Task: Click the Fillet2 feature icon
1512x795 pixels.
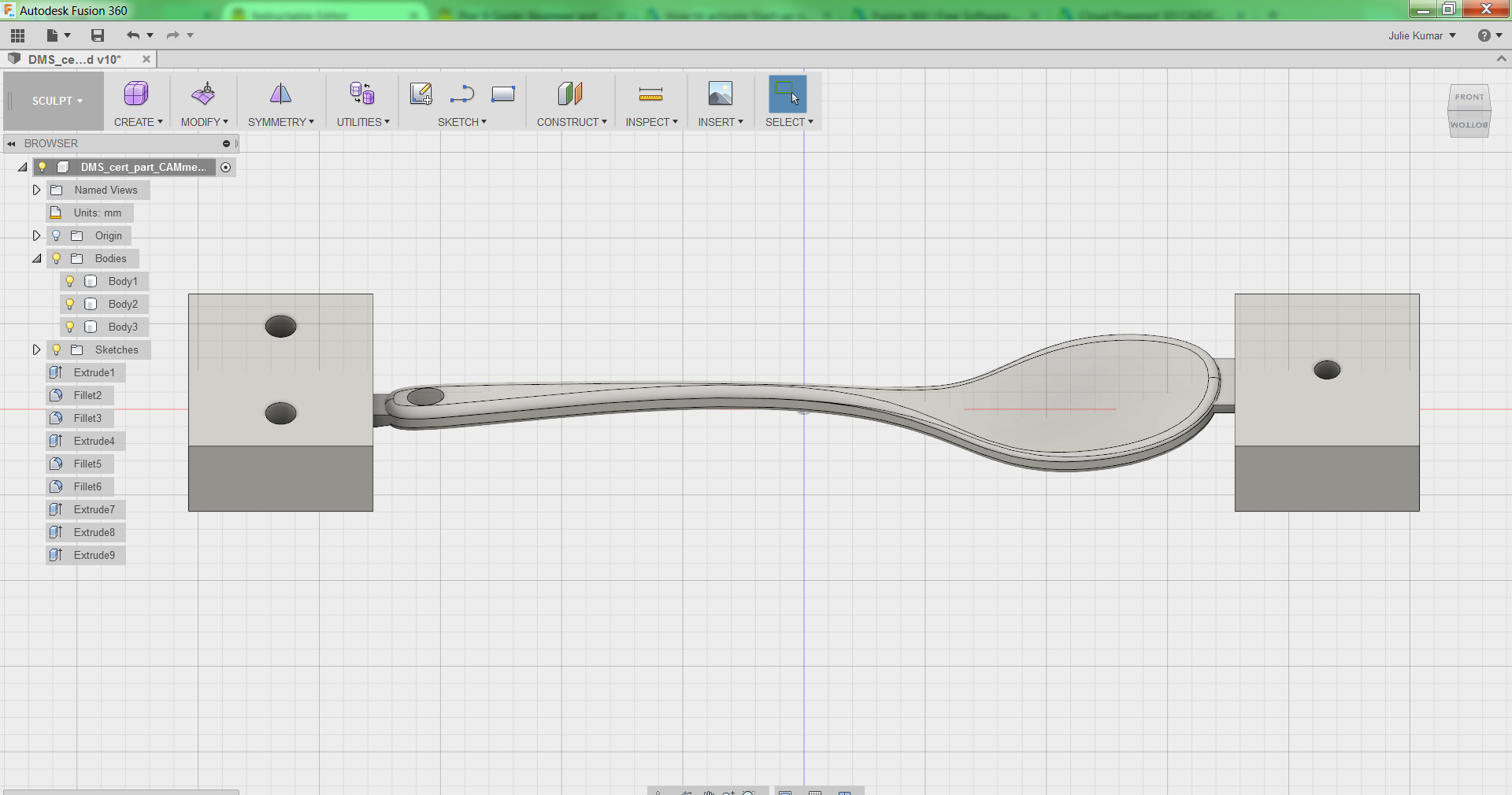Action: 56,395
